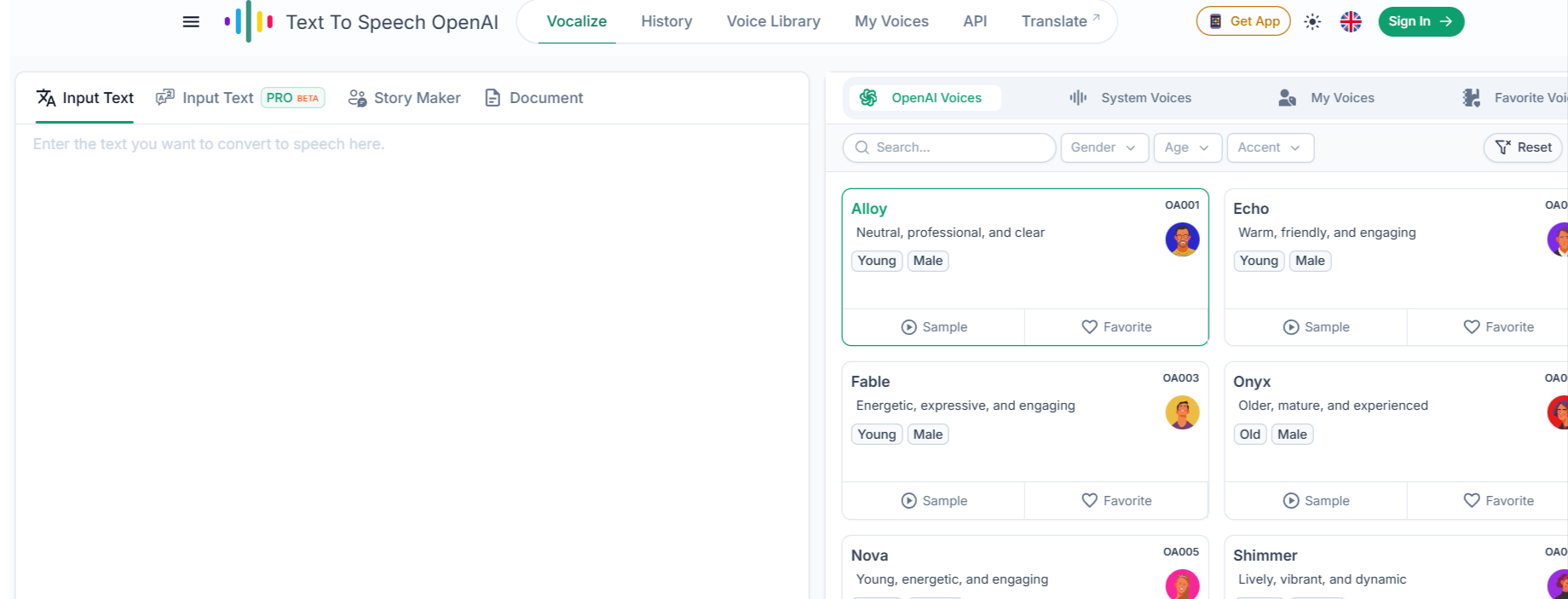Click the Old tag on Onyx

pos(1250,435)
